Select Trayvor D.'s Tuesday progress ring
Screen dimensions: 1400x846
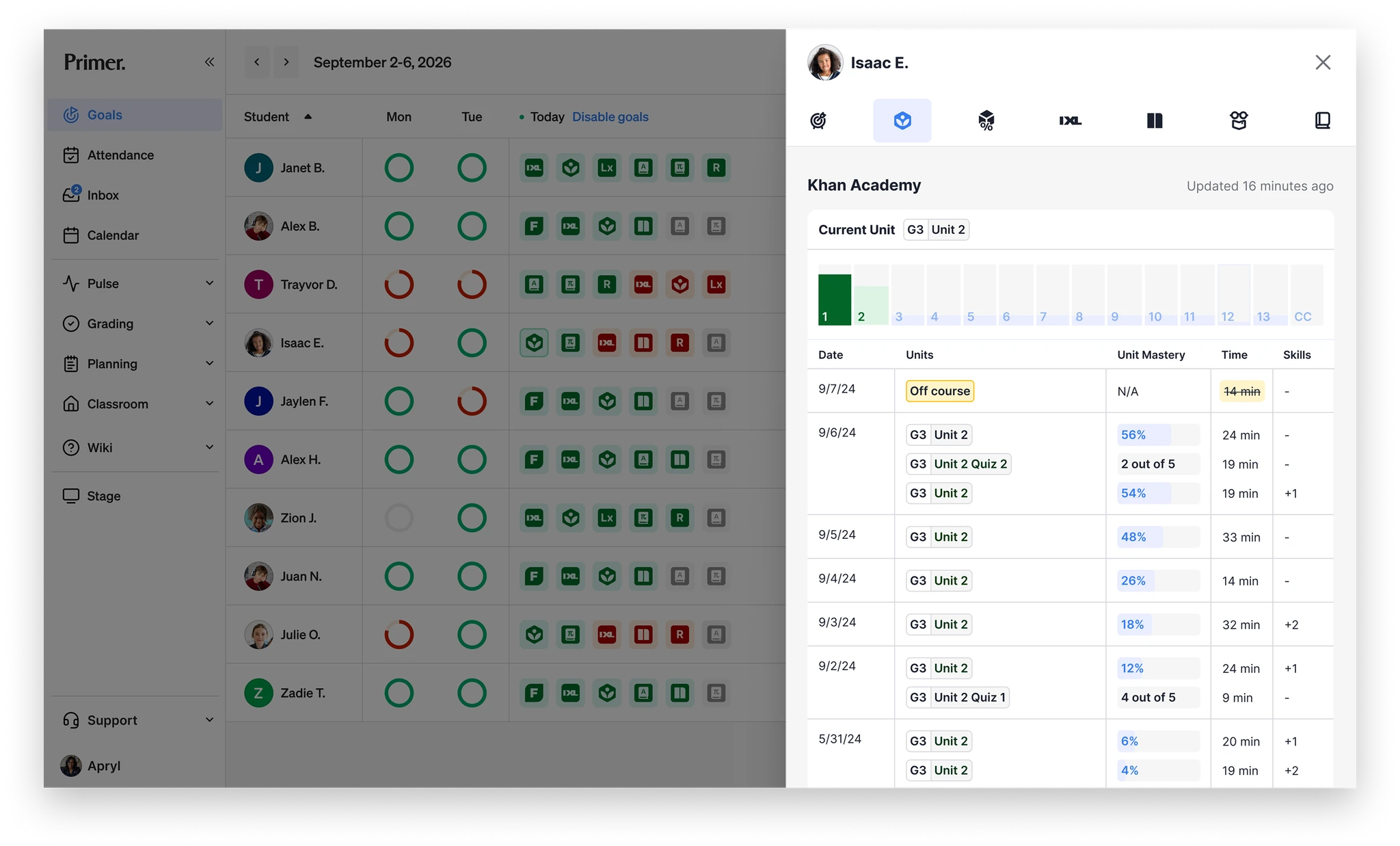(x=472, y=285)
